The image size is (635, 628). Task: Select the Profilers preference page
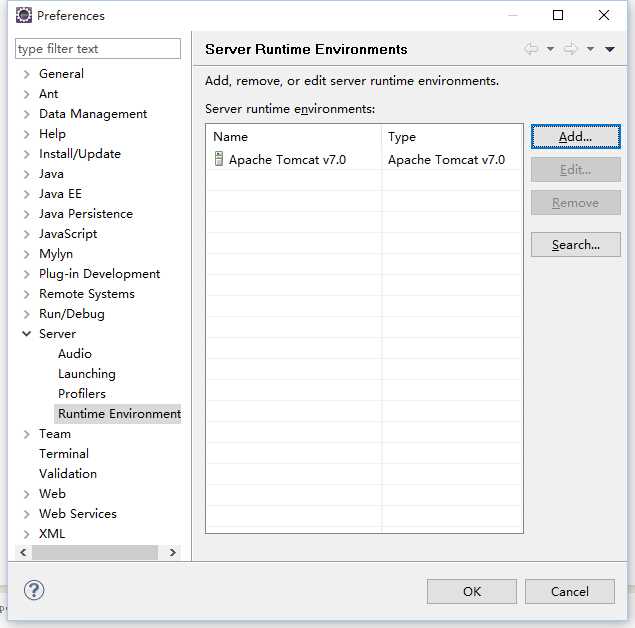tap(82, 394)
